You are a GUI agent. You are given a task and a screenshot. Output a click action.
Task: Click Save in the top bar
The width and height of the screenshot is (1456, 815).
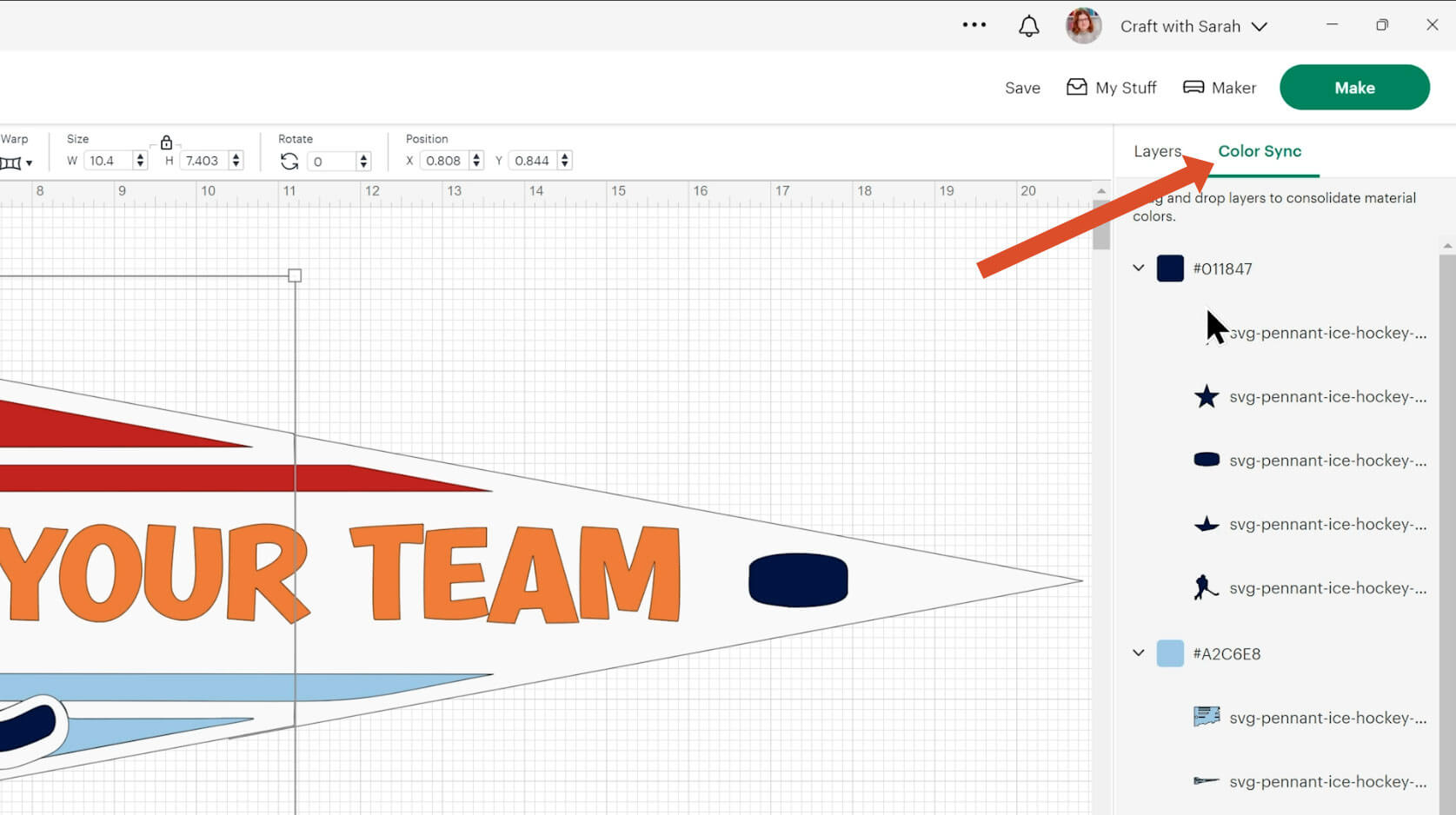click(1022, 87)
